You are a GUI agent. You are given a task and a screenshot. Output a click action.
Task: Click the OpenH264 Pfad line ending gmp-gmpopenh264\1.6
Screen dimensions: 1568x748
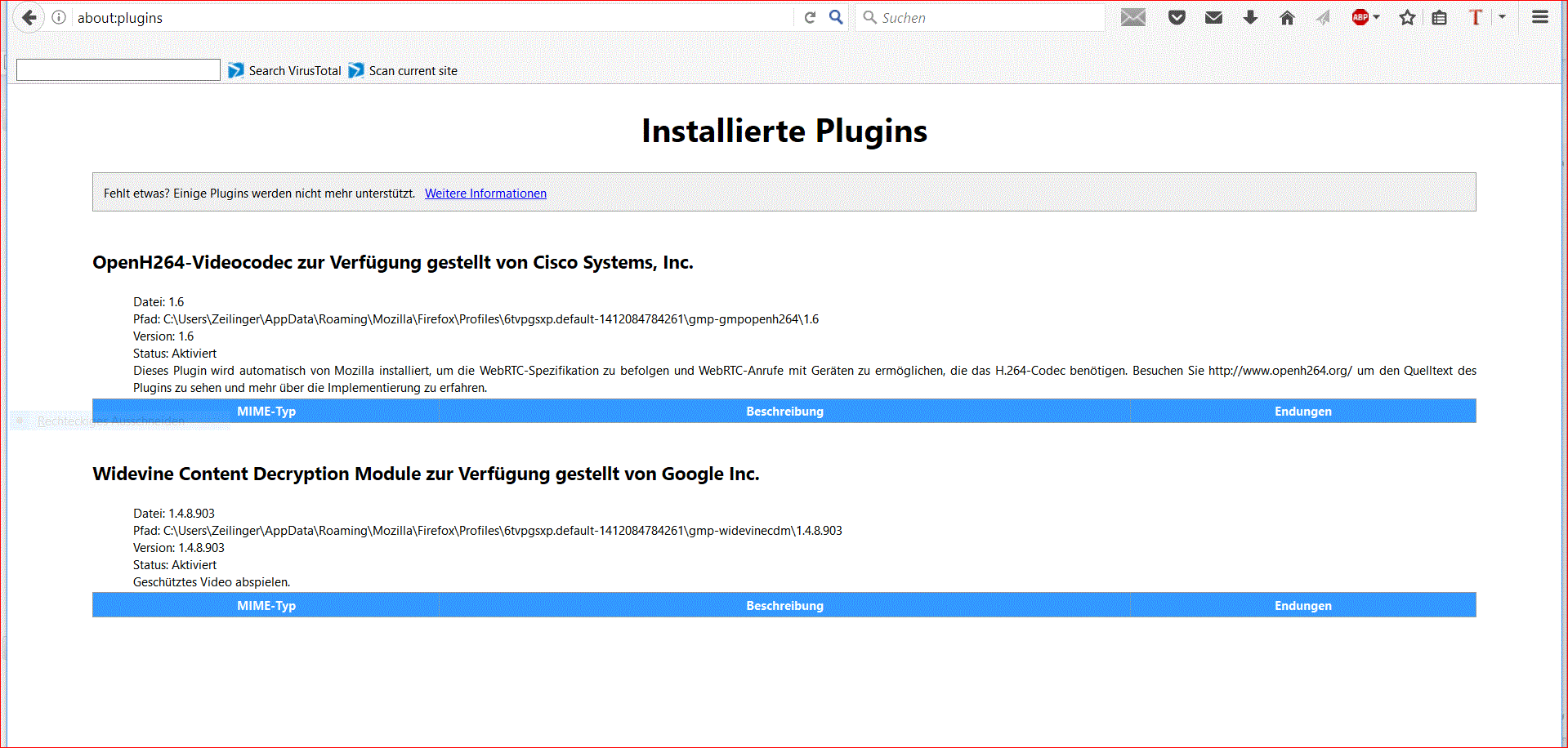(476, 319)
